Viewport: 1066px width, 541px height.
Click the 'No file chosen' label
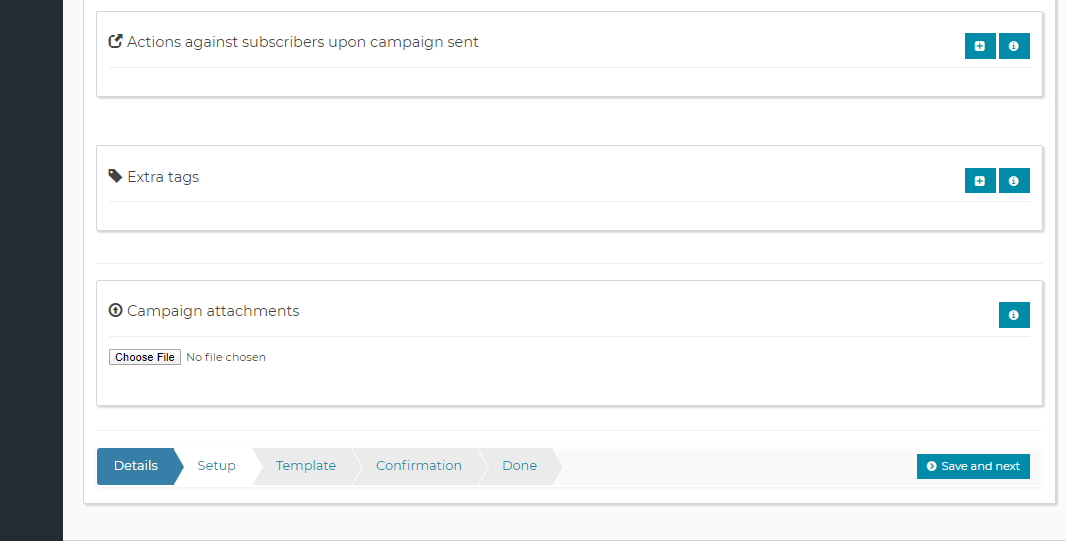[226, 357]
